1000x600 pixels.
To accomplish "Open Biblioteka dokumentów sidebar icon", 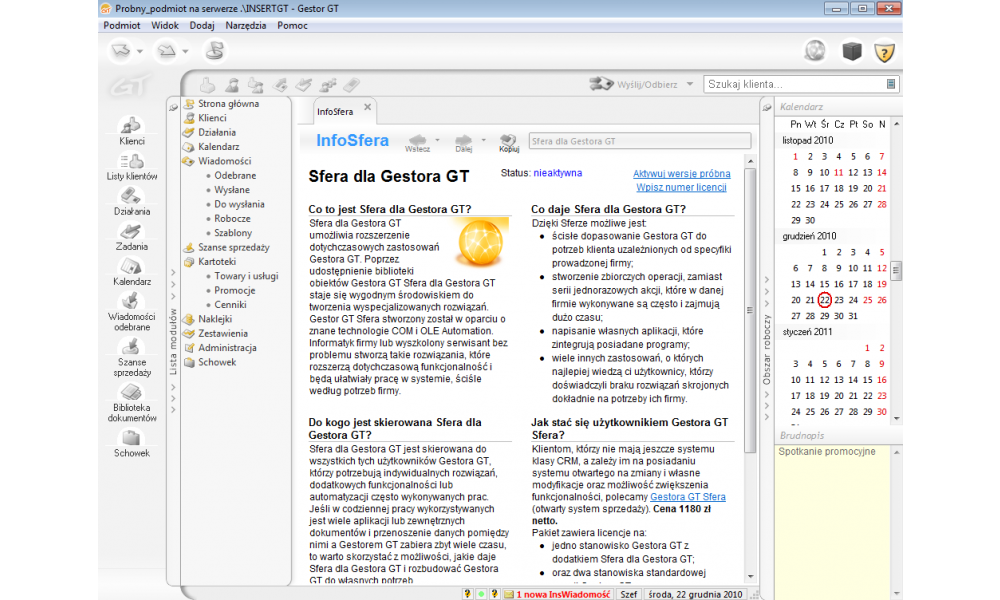I will coord(131,403).
